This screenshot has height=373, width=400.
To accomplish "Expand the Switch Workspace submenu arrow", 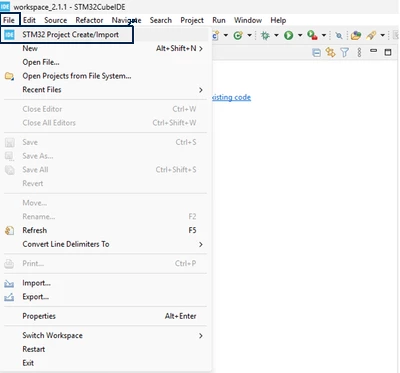I will (201, 336).
